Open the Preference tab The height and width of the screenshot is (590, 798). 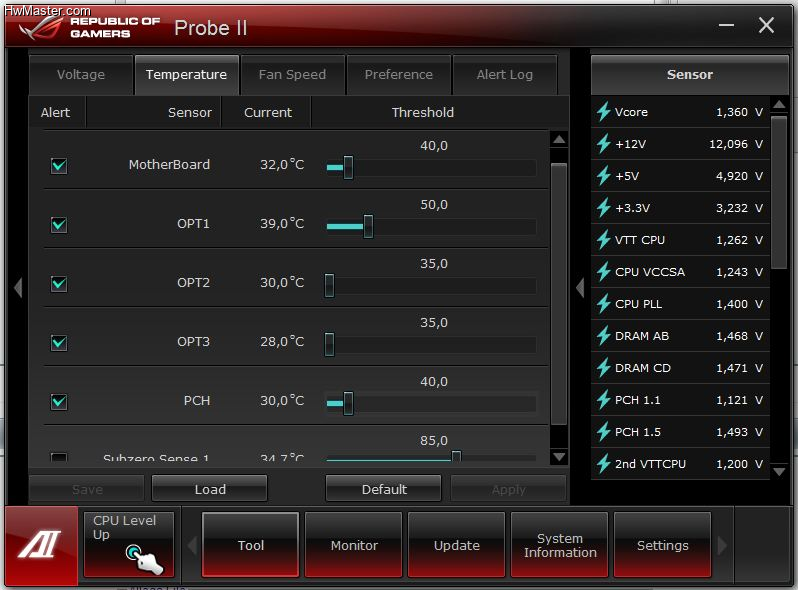(x=398, y=75)
